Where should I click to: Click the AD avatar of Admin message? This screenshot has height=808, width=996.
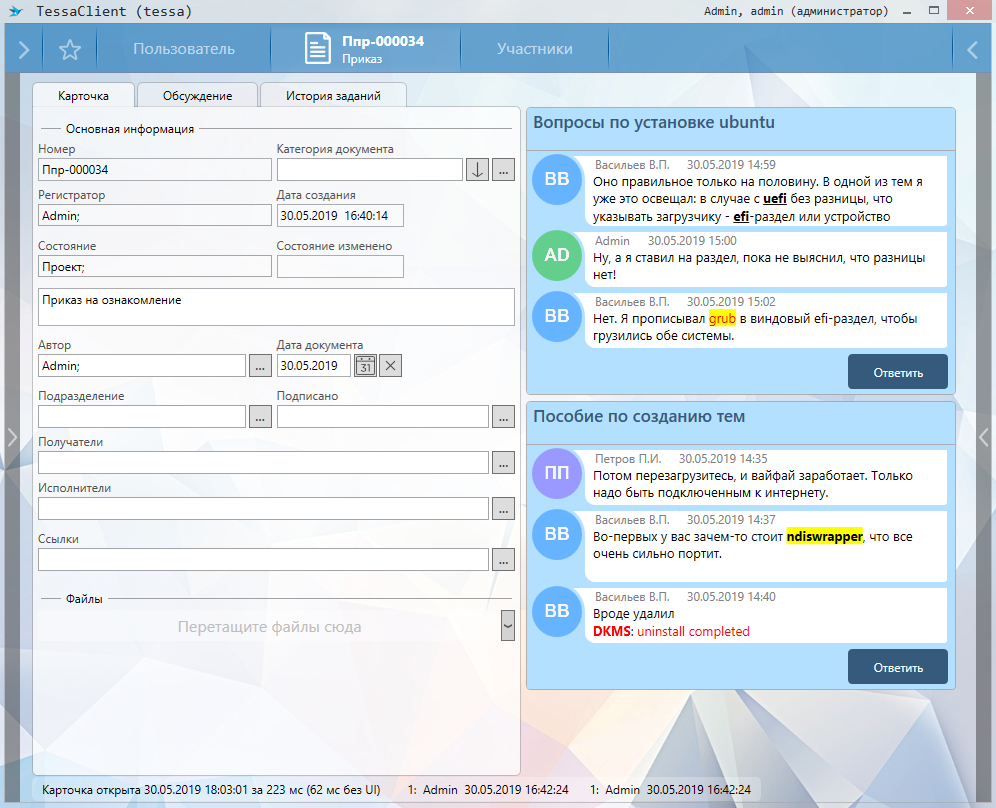(x=557, y=255)
